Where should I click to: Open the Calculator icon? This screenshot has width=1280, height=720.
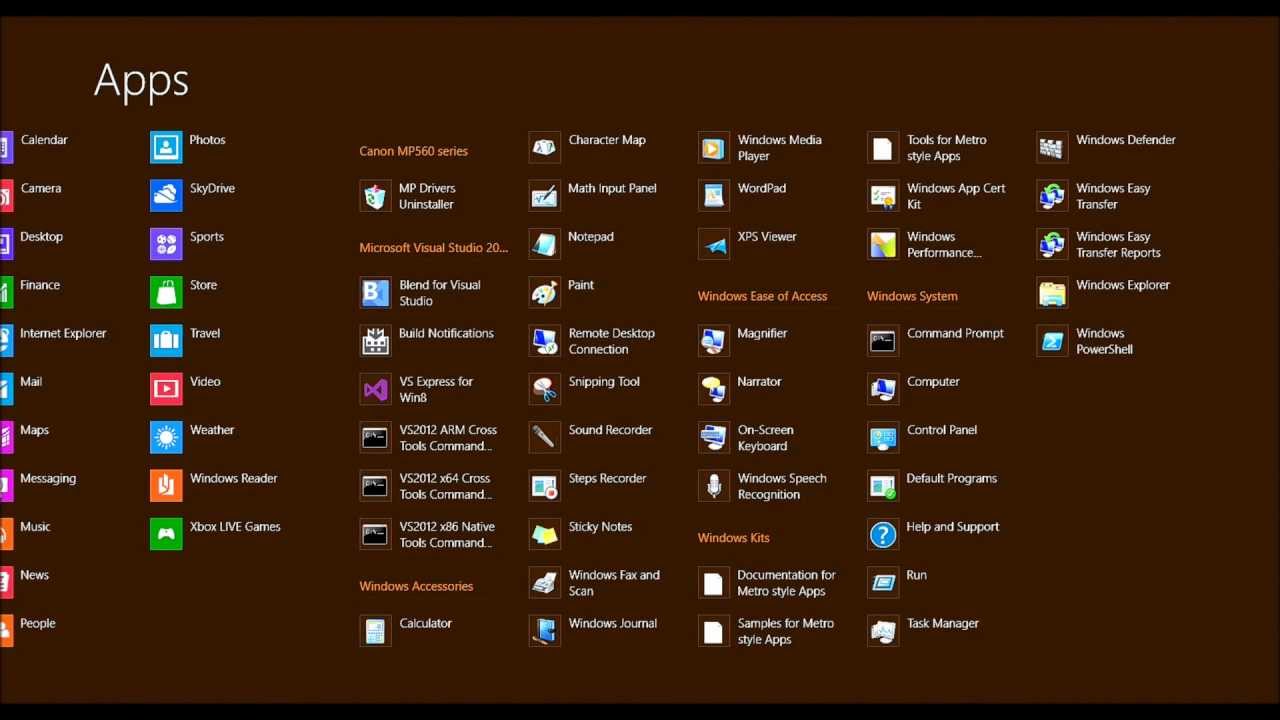point(375,631)
